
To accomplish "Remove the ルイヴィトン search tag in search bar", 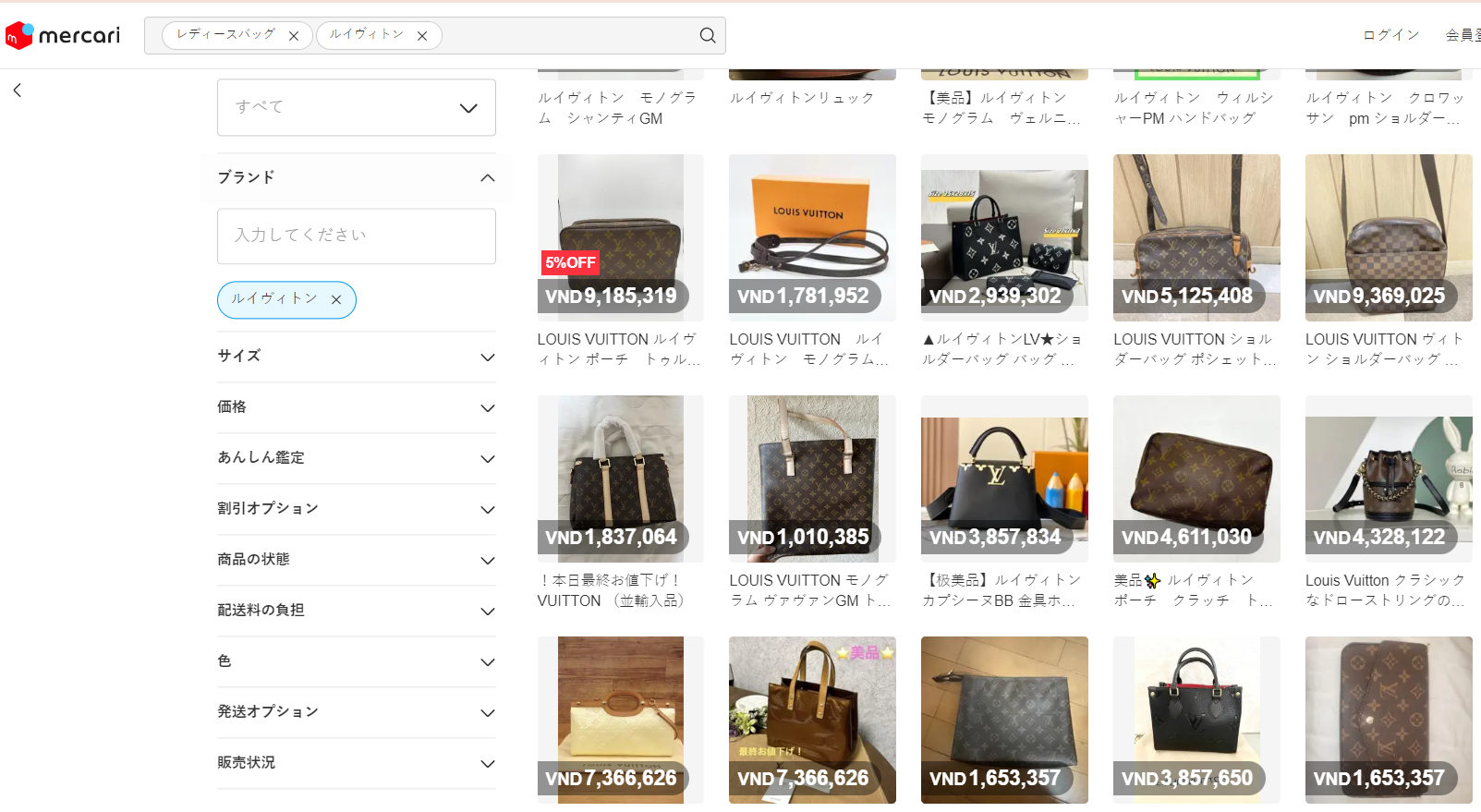I will [422, 36].
